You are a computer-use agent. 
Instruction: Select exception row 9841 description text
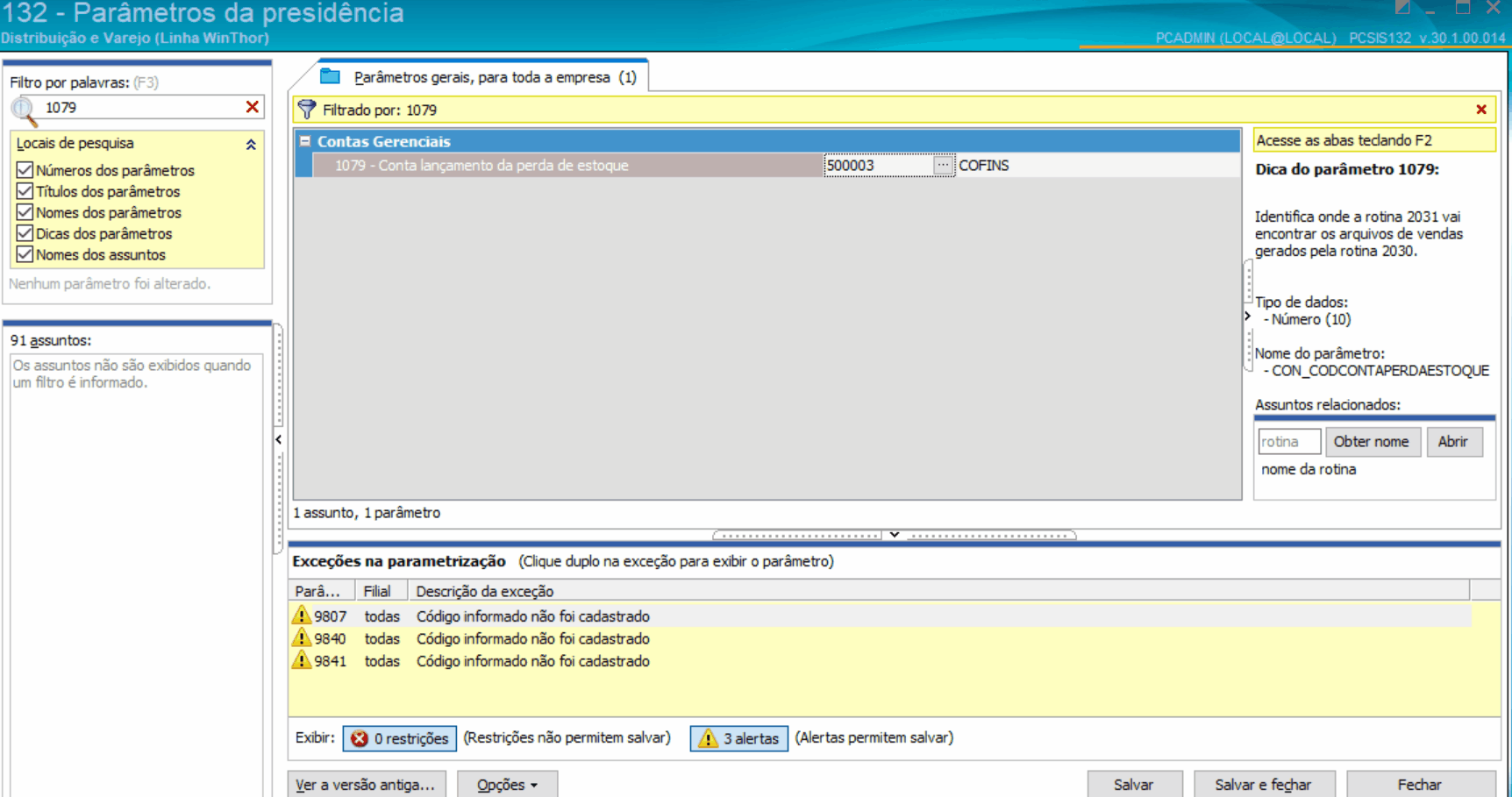(533, 661)
